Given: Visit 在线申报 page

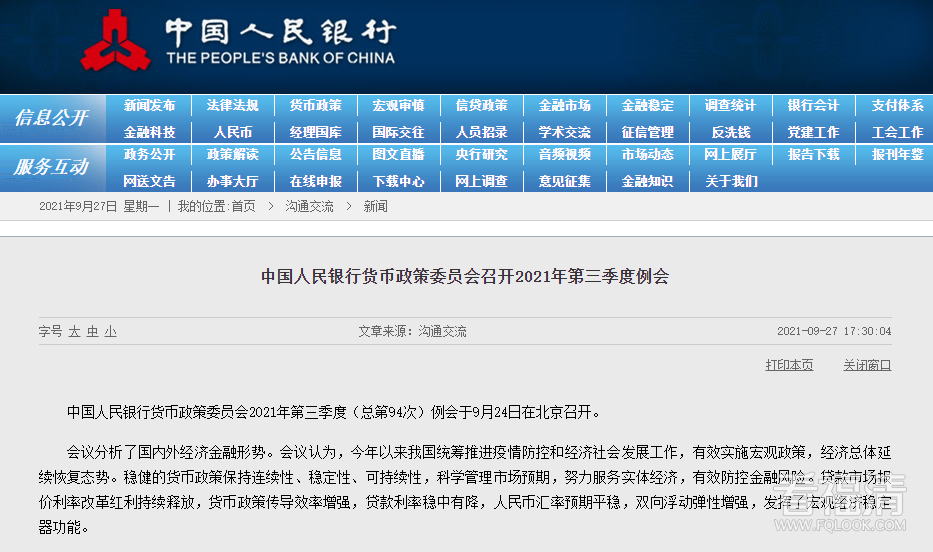Looking at the screenshot, I should [x=315, y=181].
